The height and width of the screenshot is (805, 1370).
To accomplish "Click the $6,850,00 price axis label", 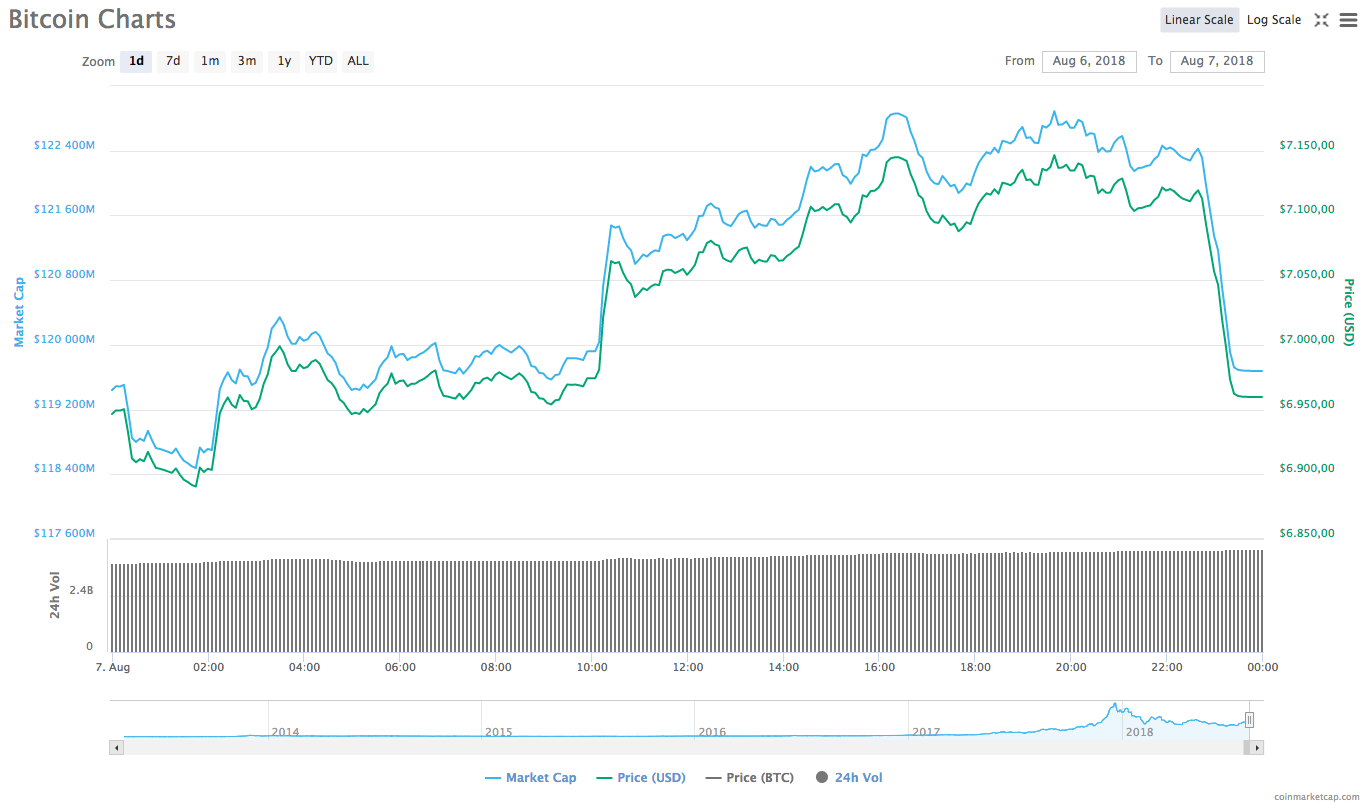I will (1307, 534).
